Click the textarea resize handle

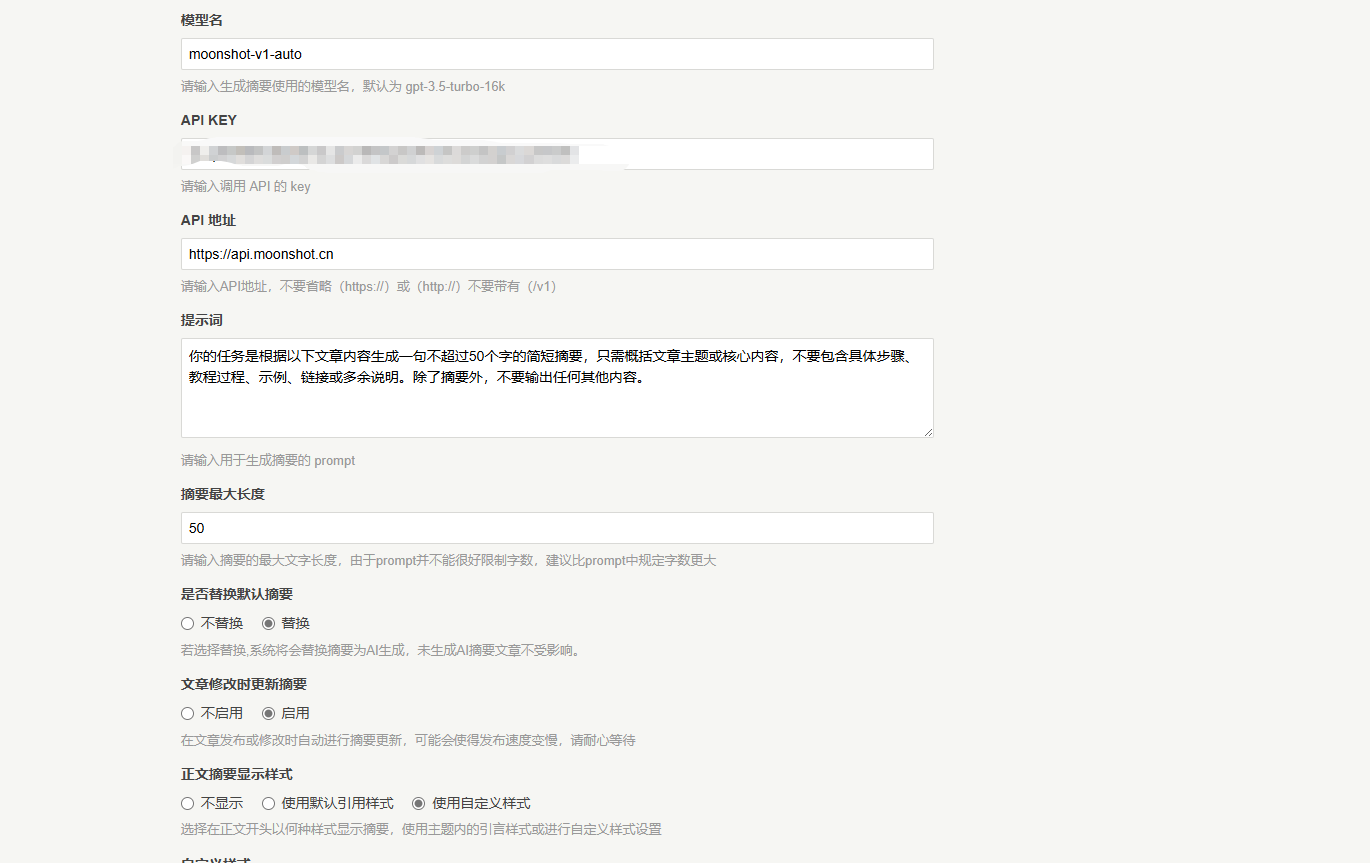(928, 431)
